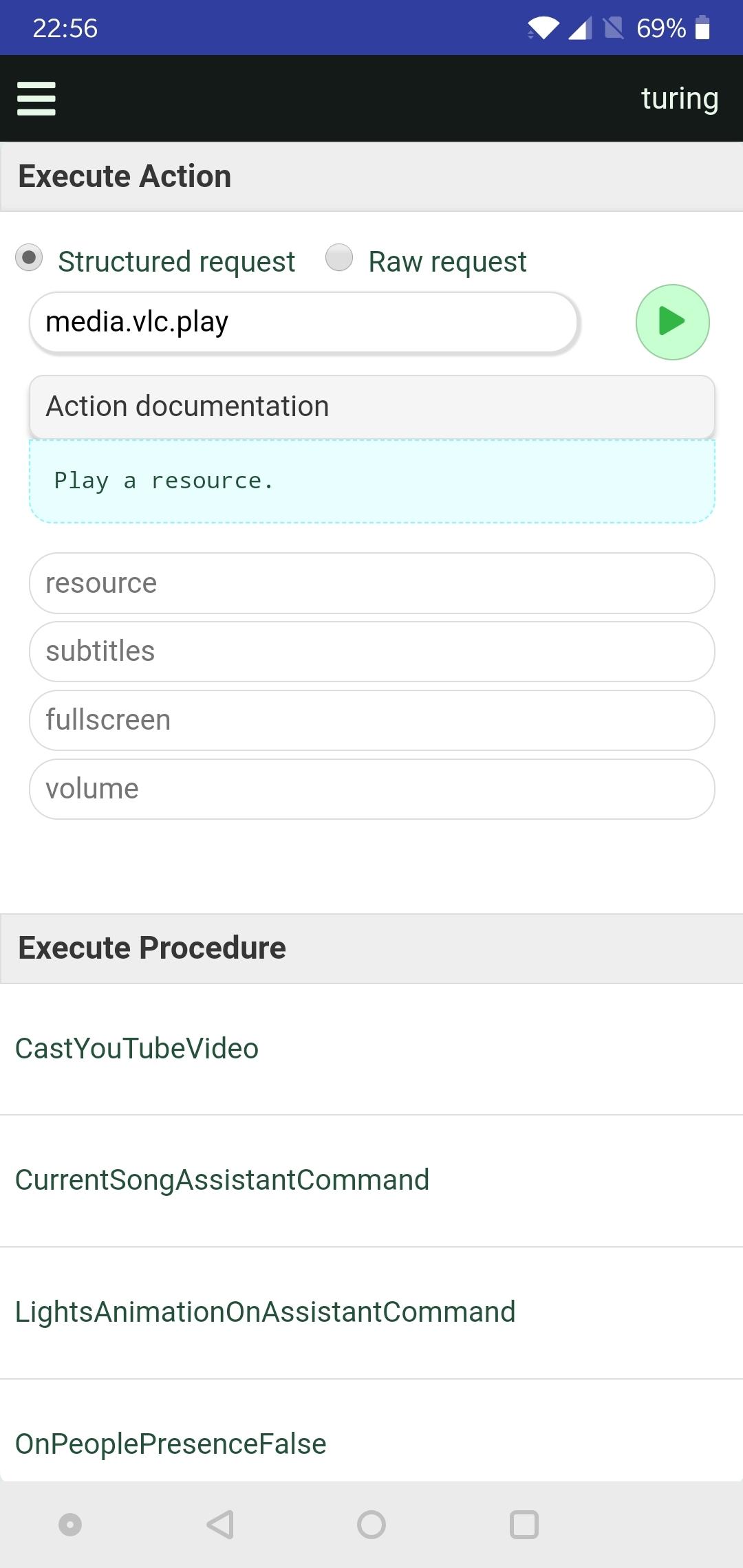Screen dimensions: 743x1568
Task: Select the Raw request radio button
Action: pos(339,258)
